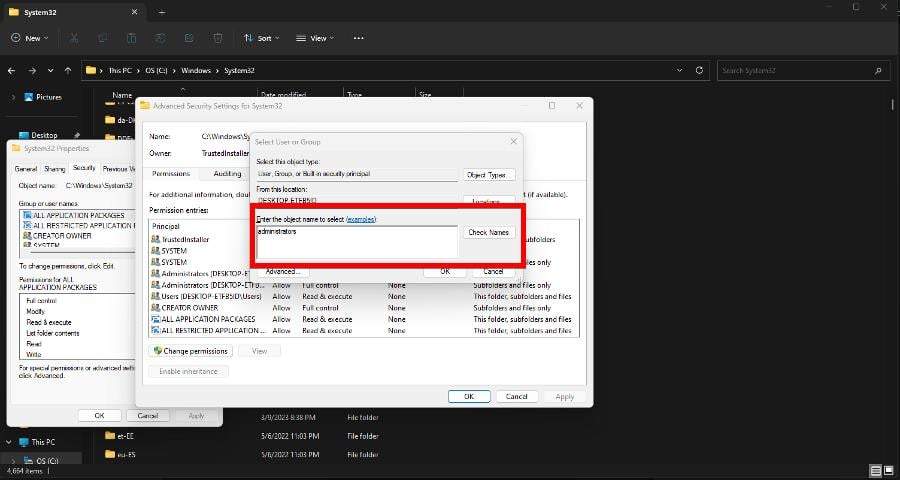Click the Object Types button

pos(488,175)
